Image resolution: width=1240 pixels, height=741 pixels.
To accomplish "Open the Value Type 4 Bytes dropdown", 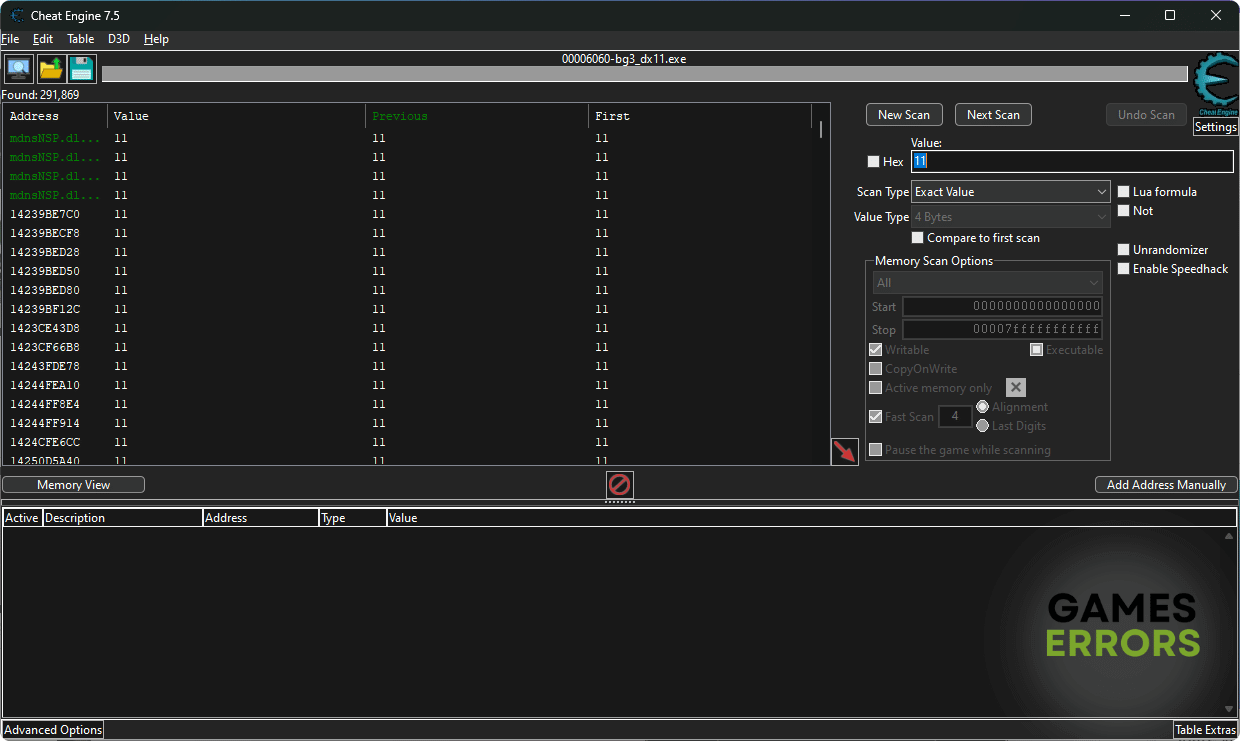I will pos(1010,217).
